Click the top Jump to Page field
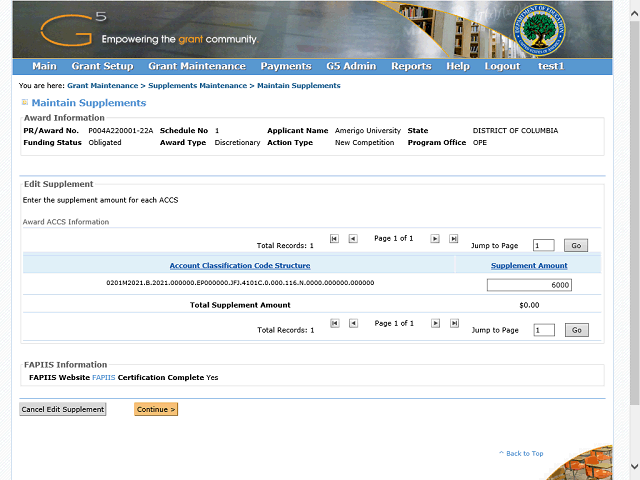The height and width of the screenshot is (480, 640). (543, 245)
